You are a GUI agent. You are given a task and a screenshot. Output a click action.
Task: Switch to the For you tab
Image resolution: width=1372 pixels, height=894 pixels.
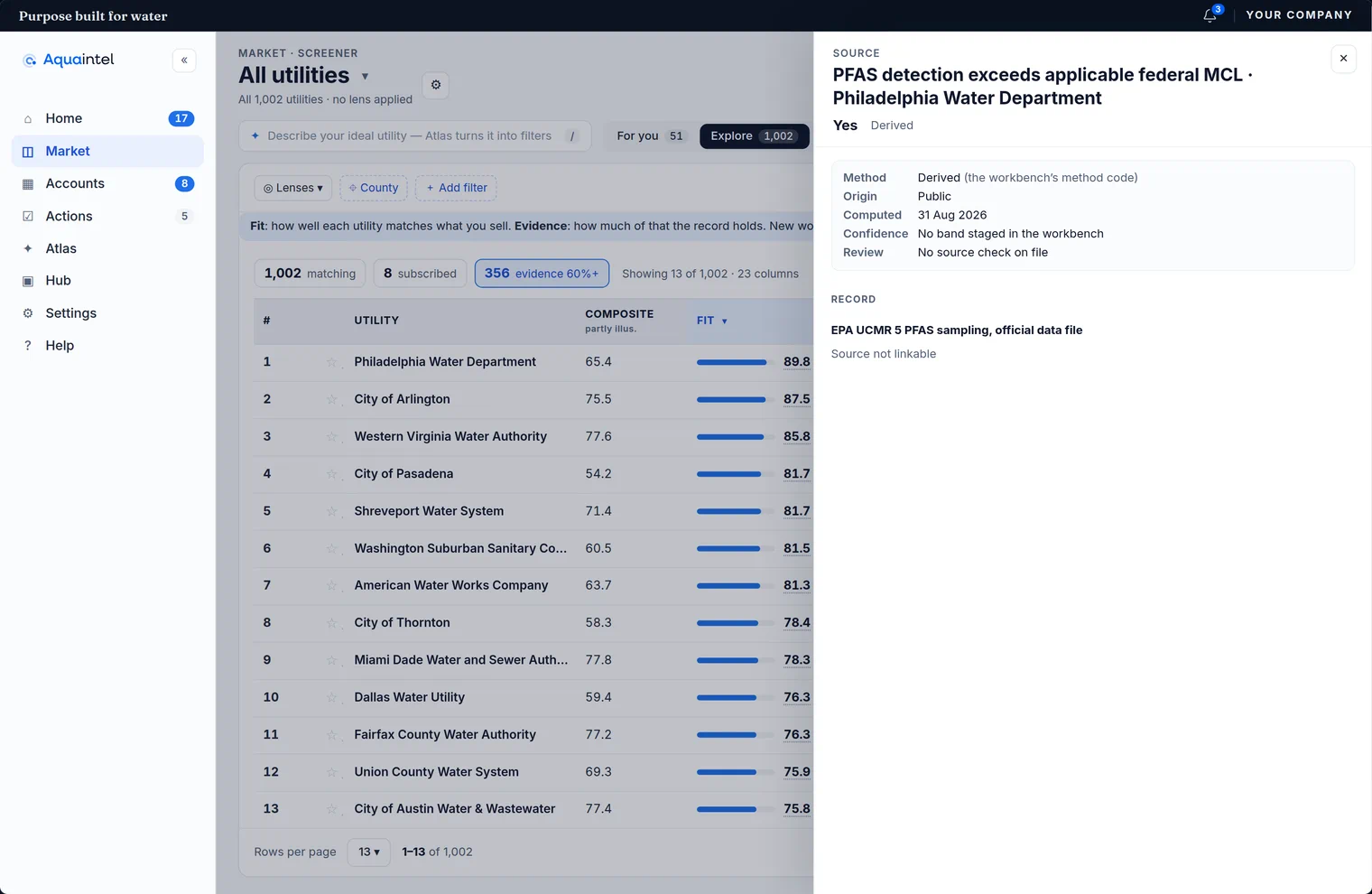click(x=650, y=136)
